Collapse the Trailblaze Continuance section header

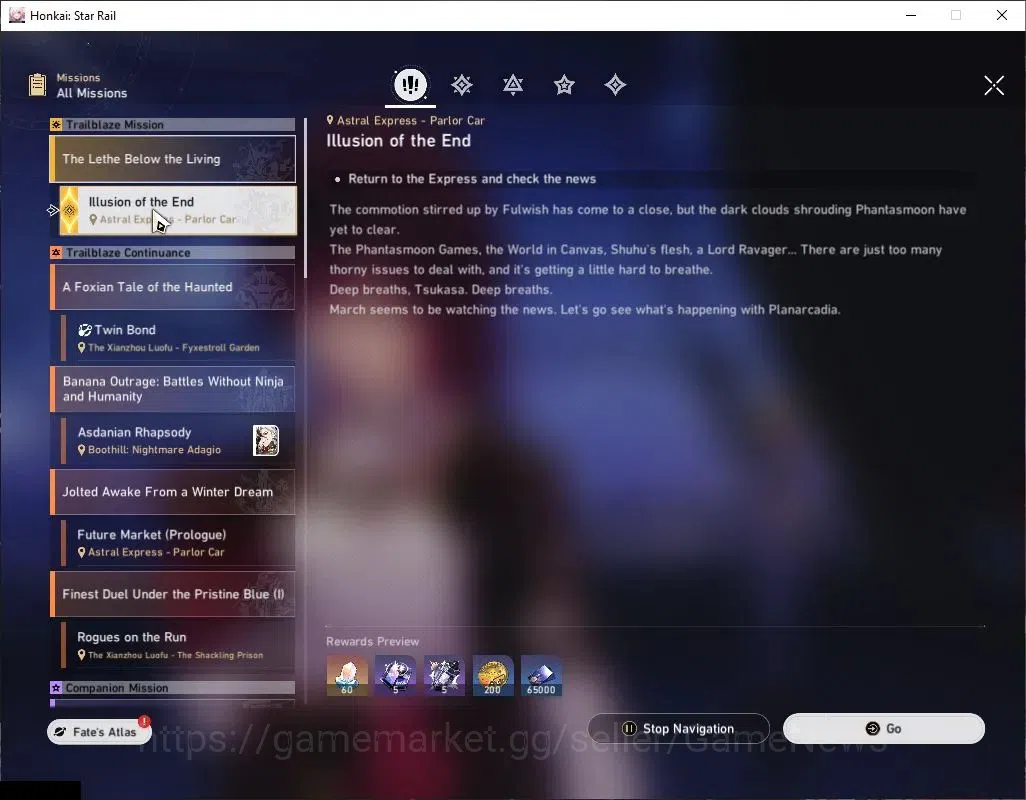[173, 252]
